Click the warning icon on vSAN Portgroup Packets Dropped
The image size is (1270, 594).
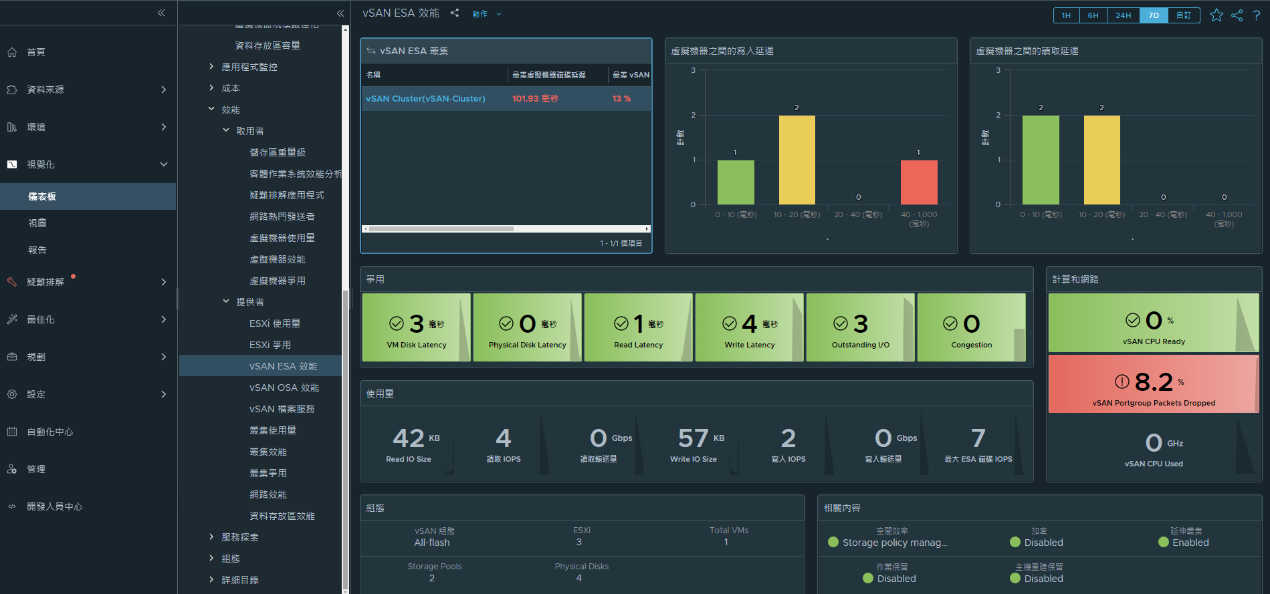[1122, 381]
